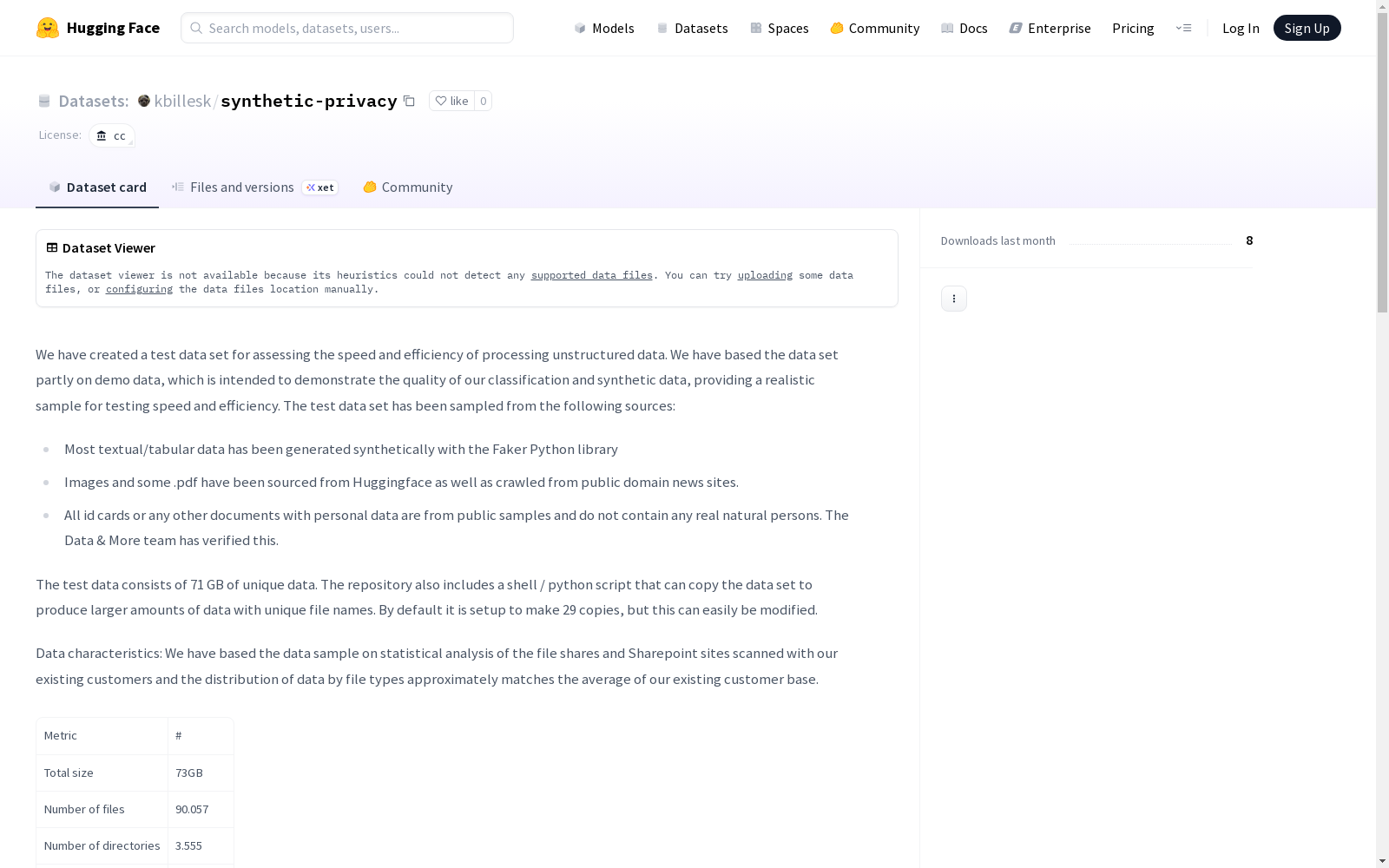Open the Community tab of the dataset
The image size is (1389, 868).
[407, 187]
